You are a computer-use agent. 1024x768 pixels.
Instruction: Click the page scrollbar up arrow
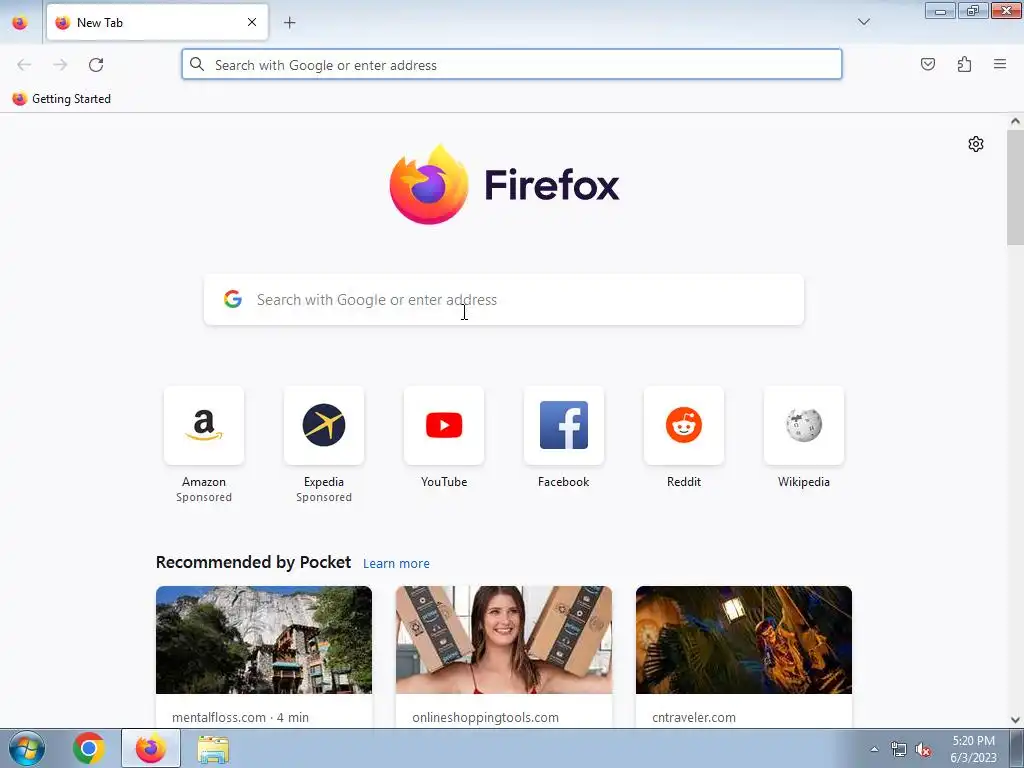[1015, 121]
